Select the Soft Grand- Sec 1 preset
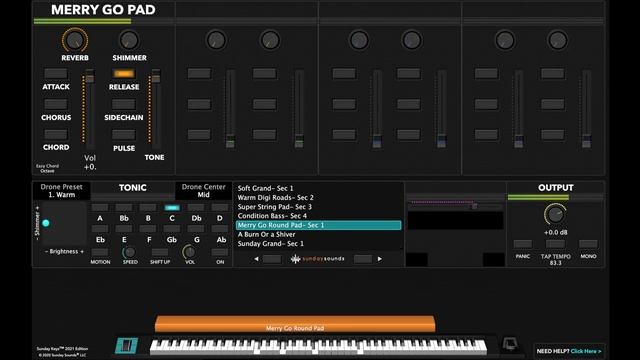Viewport: 640px width, 360px height. point(318,188)
